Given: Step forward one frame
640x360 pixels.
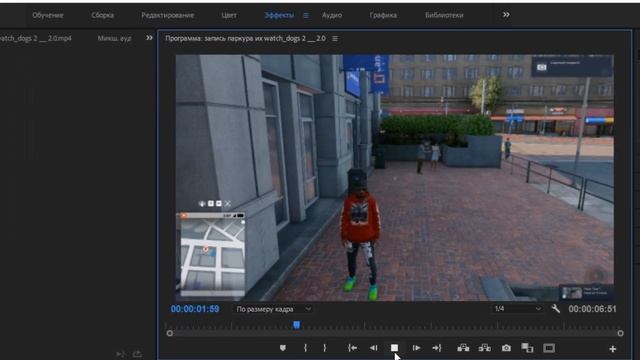Looking at the screenshot, I should pos(416,348).
